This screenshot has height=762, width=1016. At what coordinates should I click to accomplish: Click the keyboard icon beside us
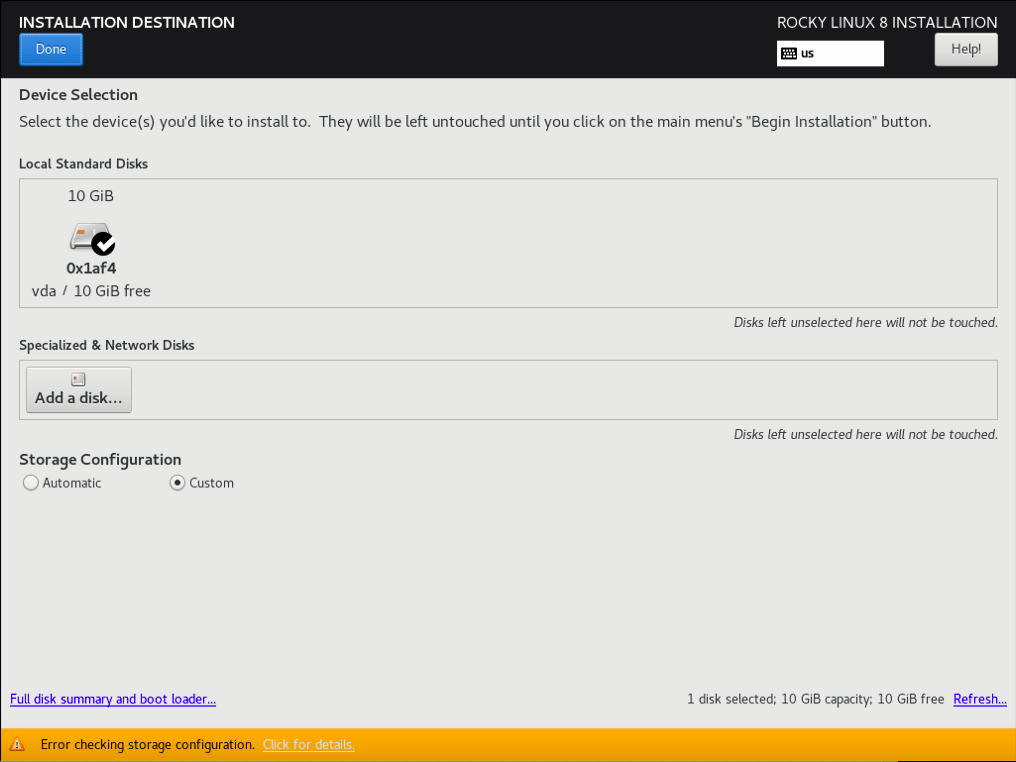click(x=789, y=54)
